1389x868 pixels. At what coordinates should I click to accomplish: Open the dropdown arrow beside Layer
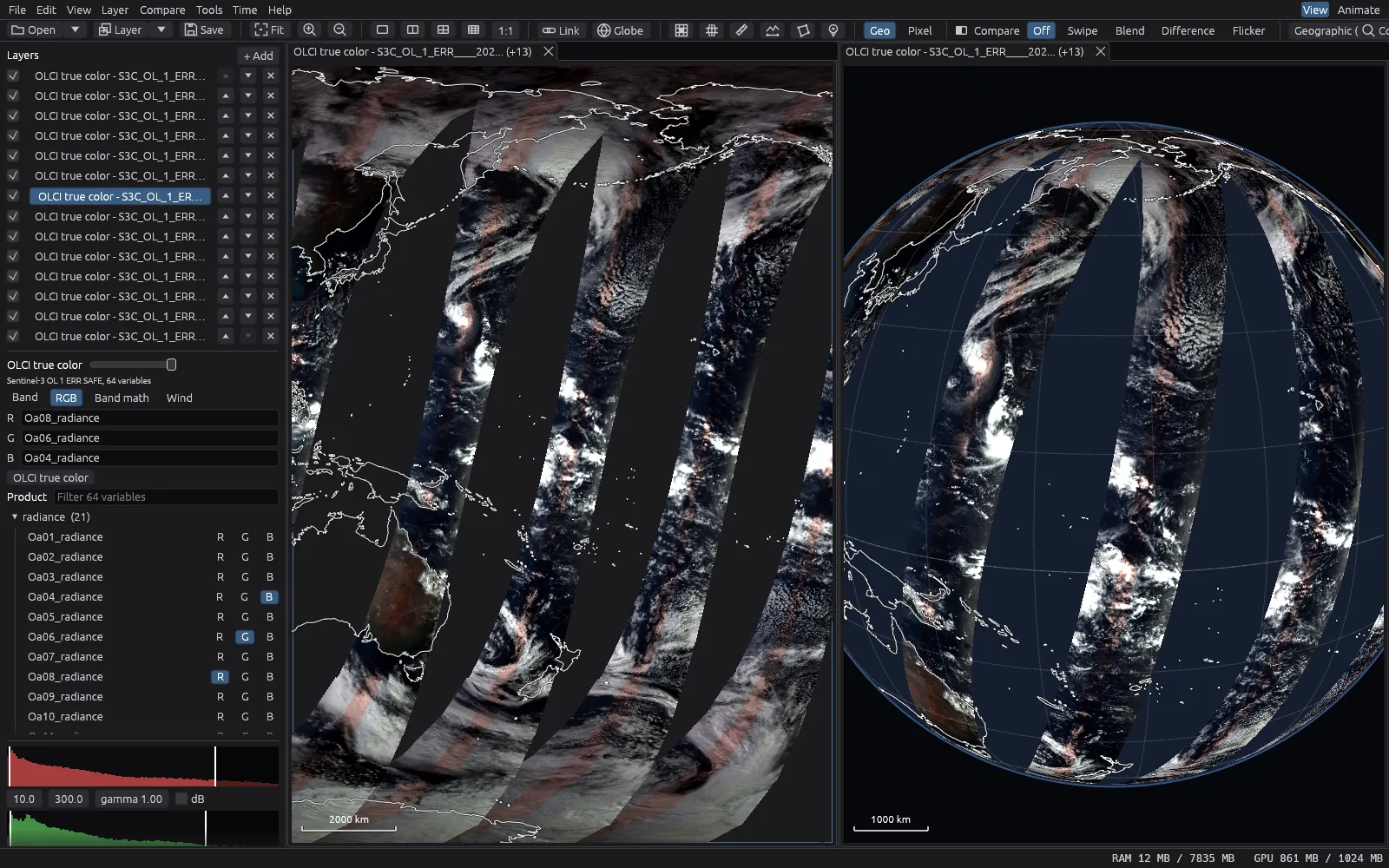click(x=161, y=30)
